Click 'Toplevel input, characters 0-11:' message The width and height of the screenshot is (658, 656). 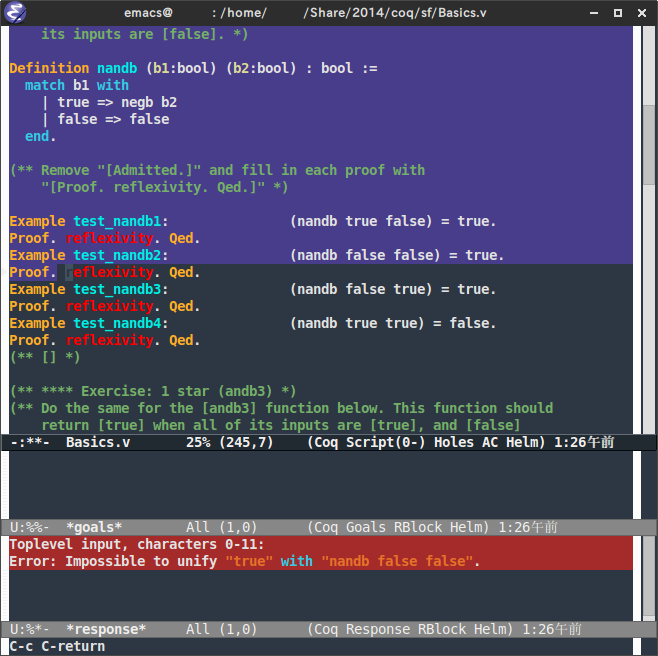coord(137,544)
